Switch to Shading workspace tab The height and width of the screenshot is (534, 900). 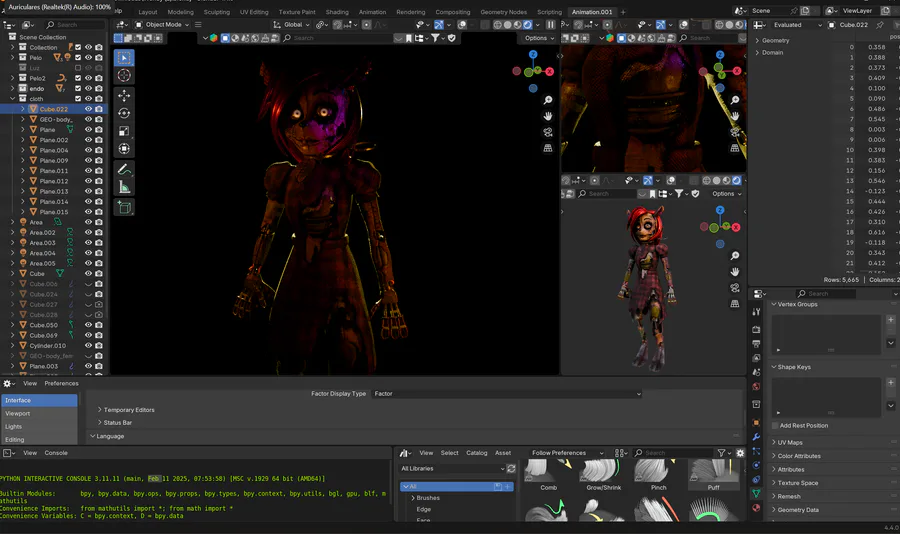pos(337,12)
